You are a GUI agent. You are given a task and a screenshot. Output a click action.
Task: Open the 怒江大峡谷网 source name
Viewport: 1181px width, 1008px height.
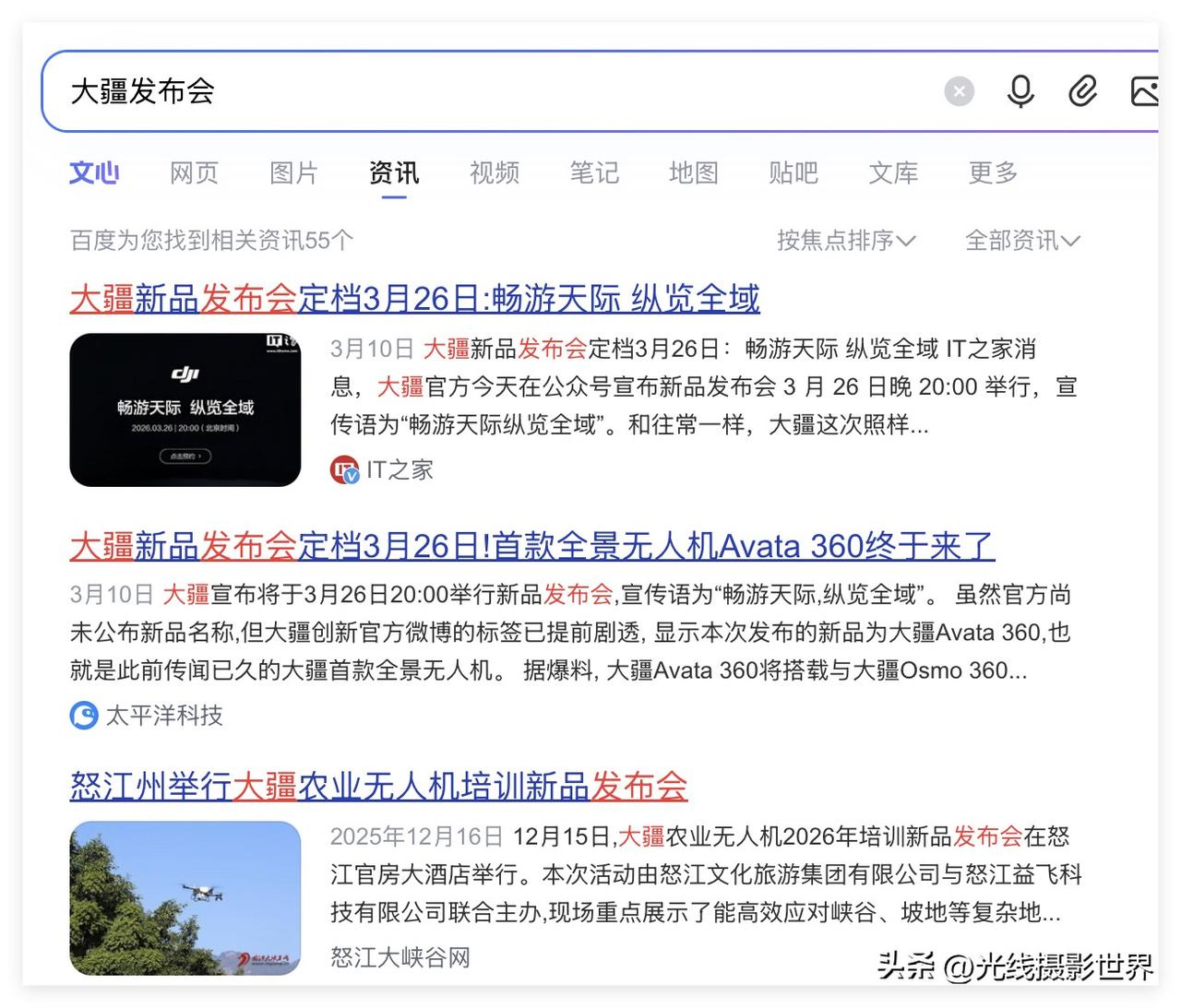click(400, 957)
